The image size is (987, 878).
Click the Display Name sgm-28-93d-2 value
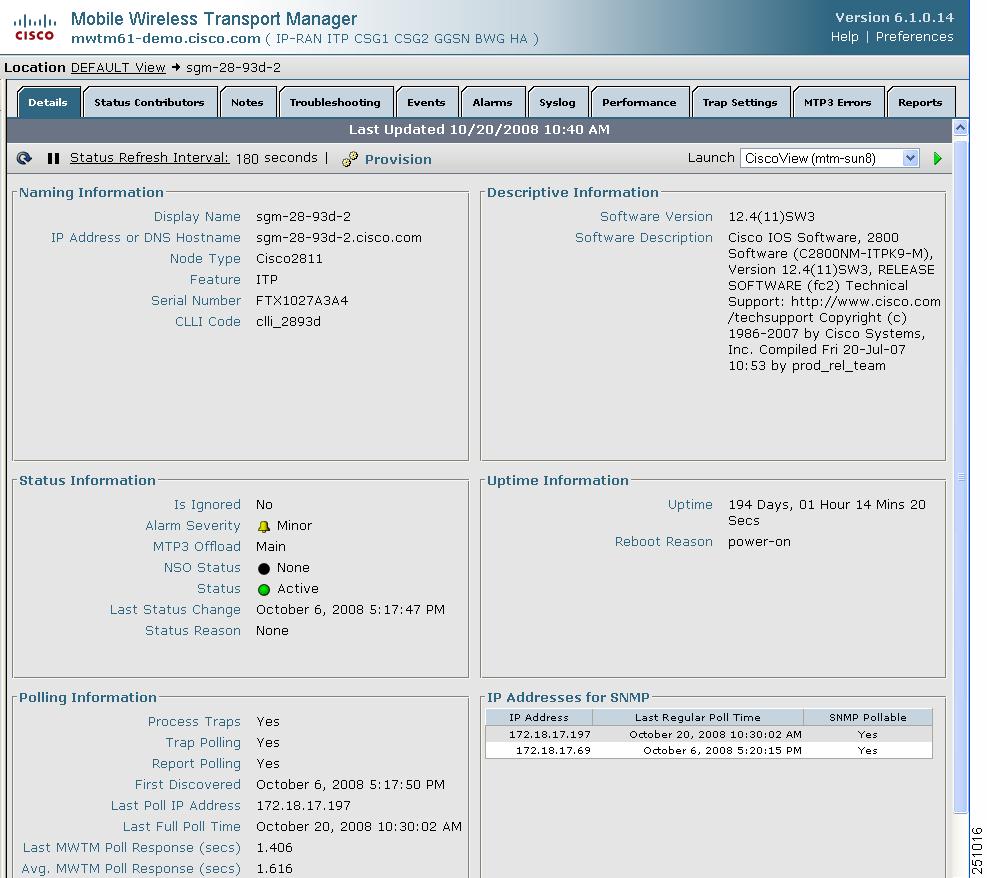(x=303, y=217)
